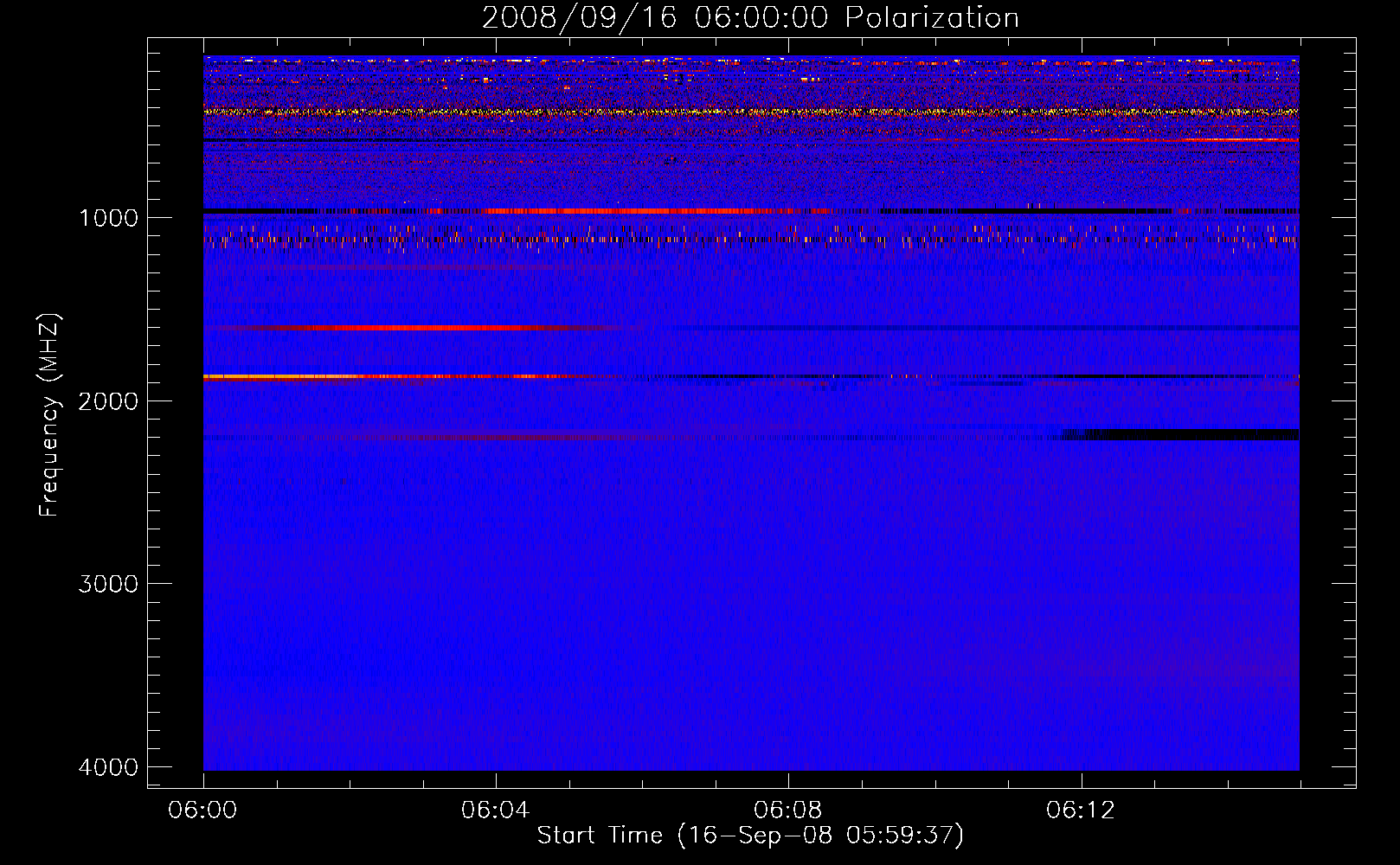The height and width of the screenshot is (865, 1400).
Task: Click the 'Frequency (MHZ)' axis label
Action: pos(49,415)
